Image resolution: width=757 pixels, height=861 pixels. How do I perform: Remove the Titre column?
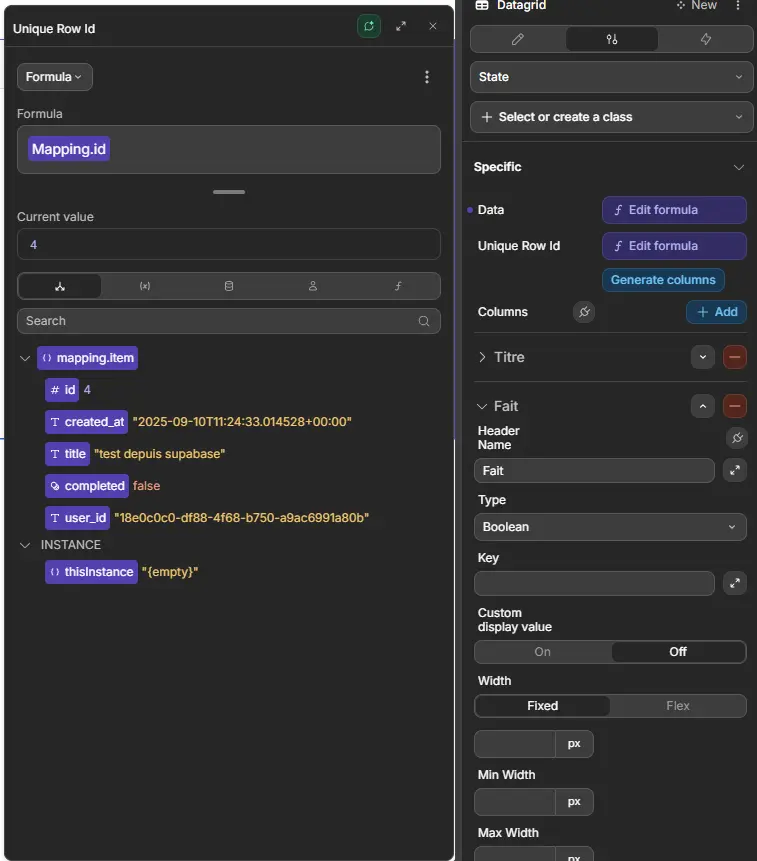coord(734,357)
